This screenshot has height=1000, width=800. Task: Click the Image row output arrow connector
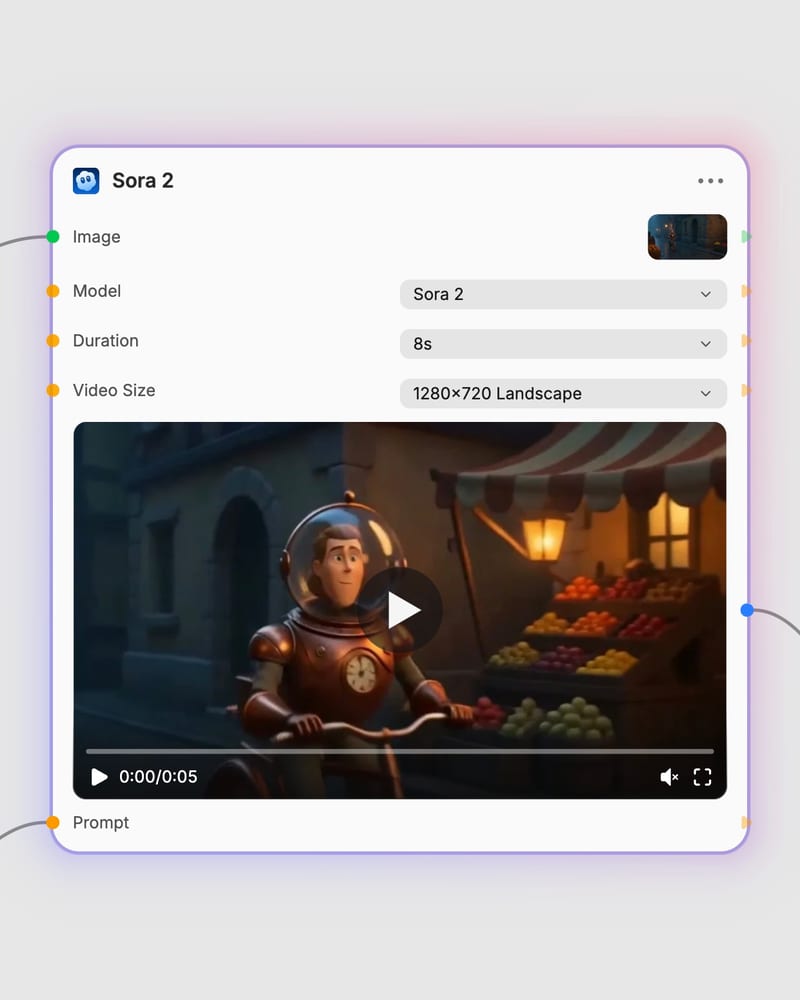[746, 237]
